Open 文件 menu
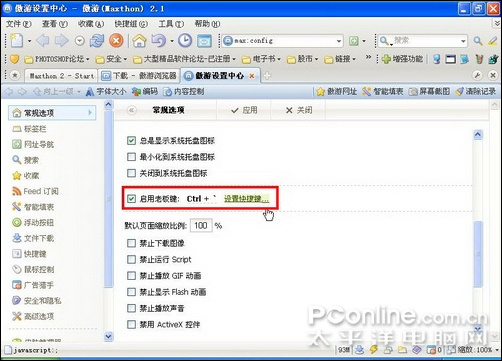Screen dimensions: 502x361 (19, 24)
